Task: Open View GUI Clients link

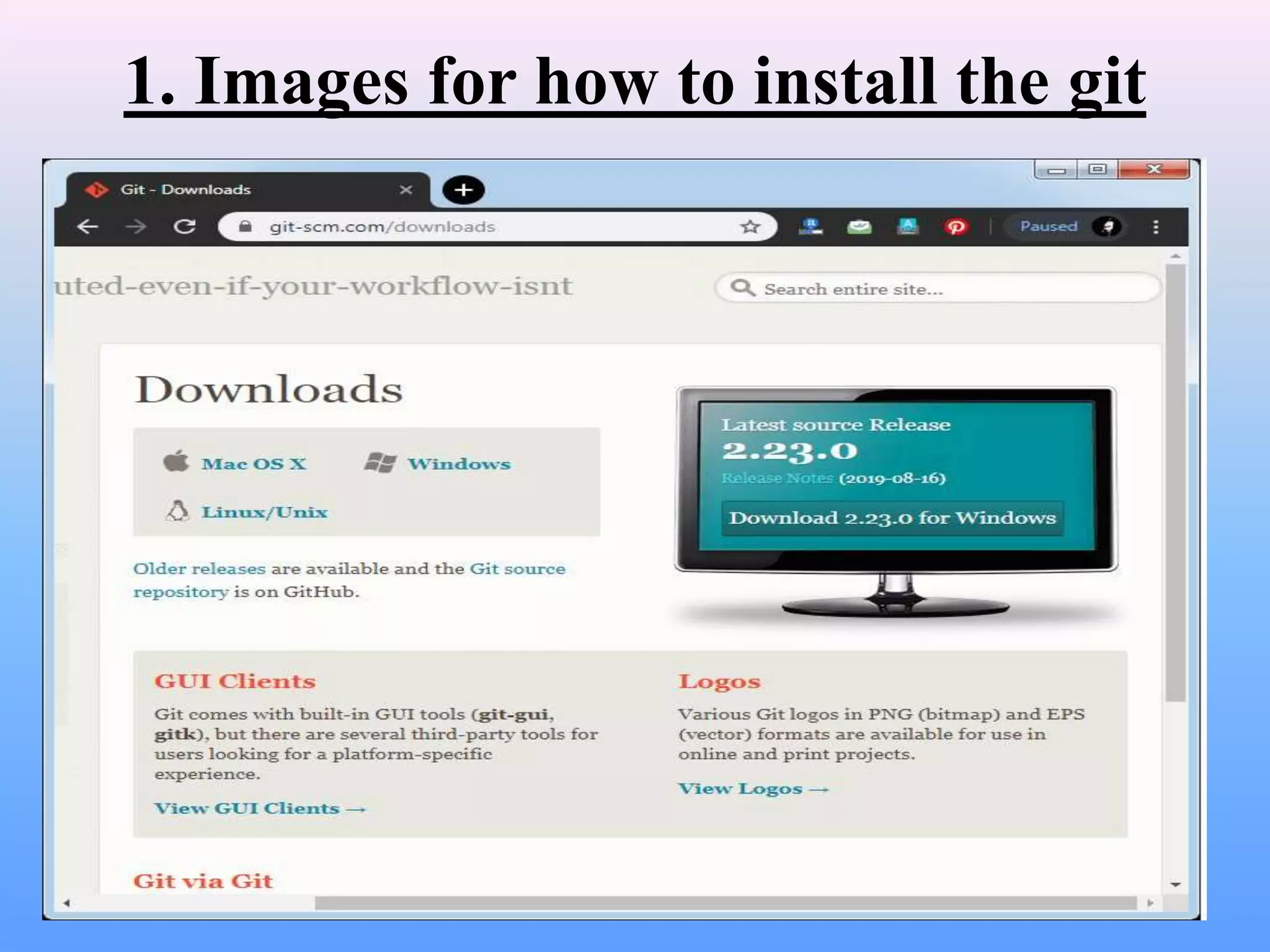Action: (x=260, y=808)
